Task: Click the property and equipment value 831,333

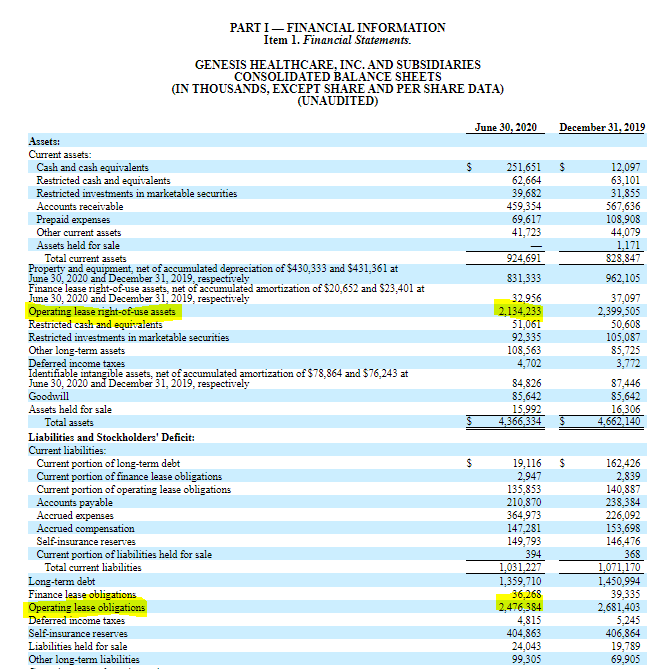Action: [x=524, y=278]
